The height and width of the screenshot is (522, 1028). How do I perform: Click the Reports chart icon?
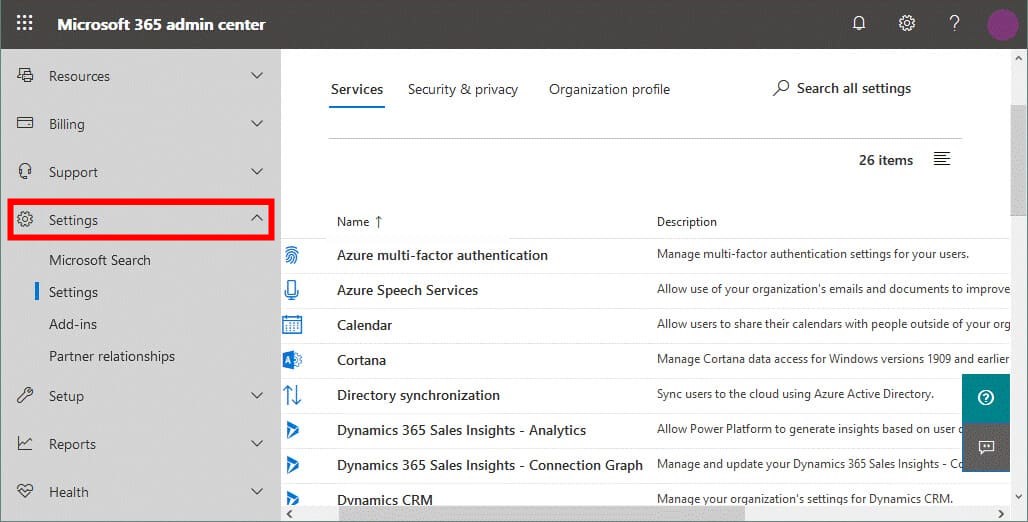(x=25, y=443)
